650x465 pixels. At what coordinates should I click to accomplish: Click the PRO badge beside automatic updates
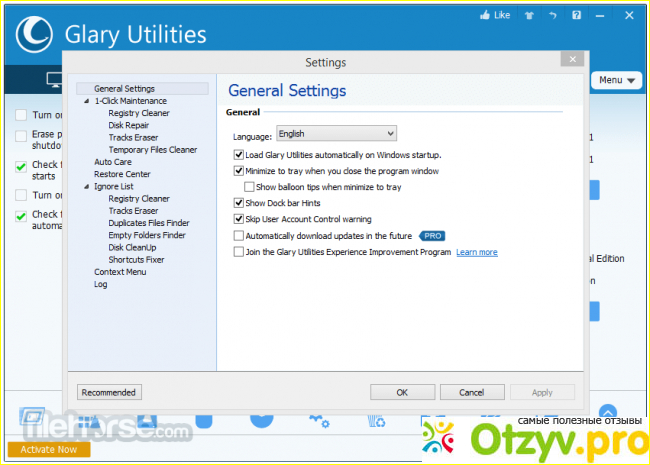click(x=432, y=236)
